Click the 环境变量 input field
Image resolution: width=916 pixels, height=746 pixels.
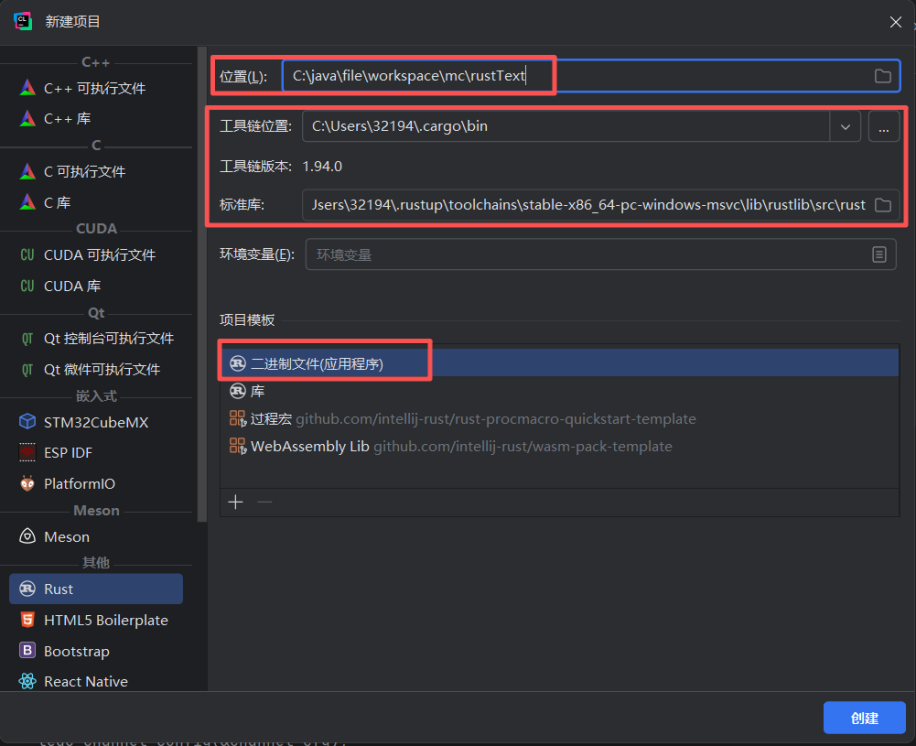[x=601, y=254]
